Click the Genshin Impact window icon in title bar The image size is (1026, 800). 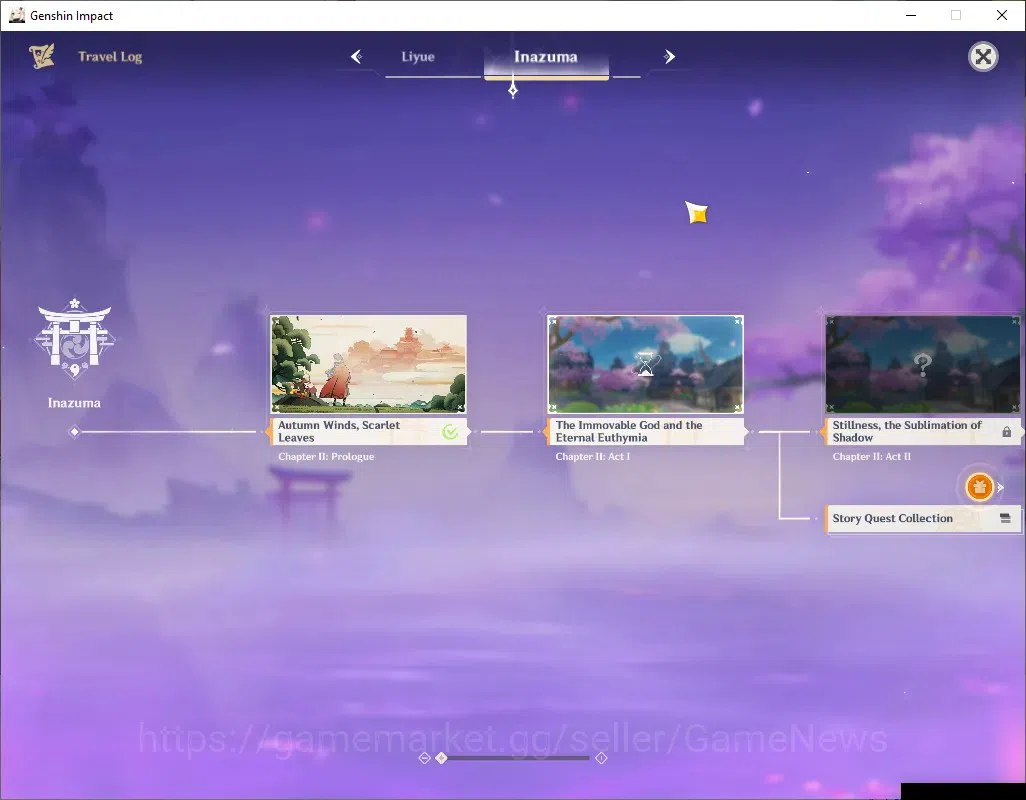pyautogui.click(x=16, y=15)
